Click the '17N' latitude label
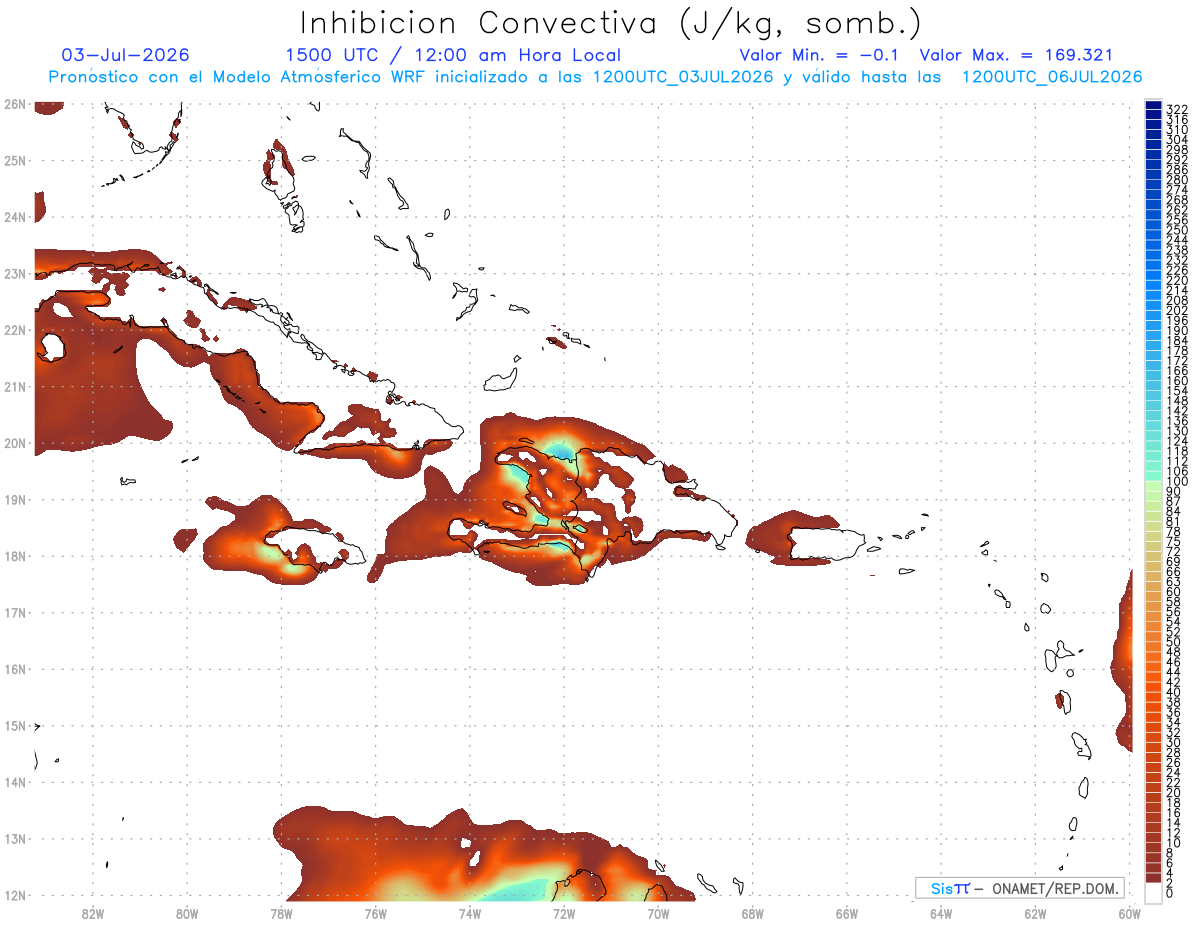1200x927 pixels. (x=14, y=613)
